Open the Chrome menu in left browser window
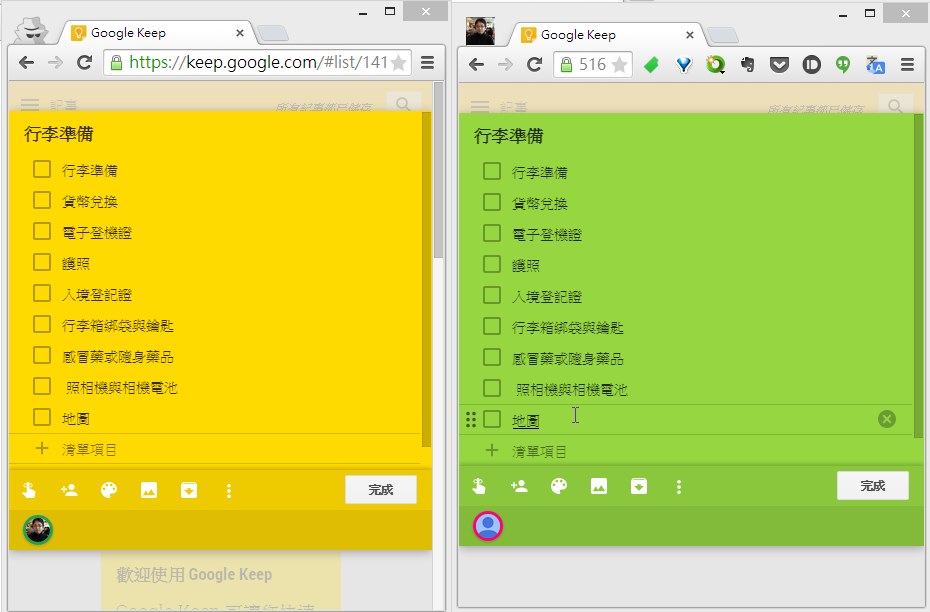Viewport: 930px width, 612px height. 428,62
